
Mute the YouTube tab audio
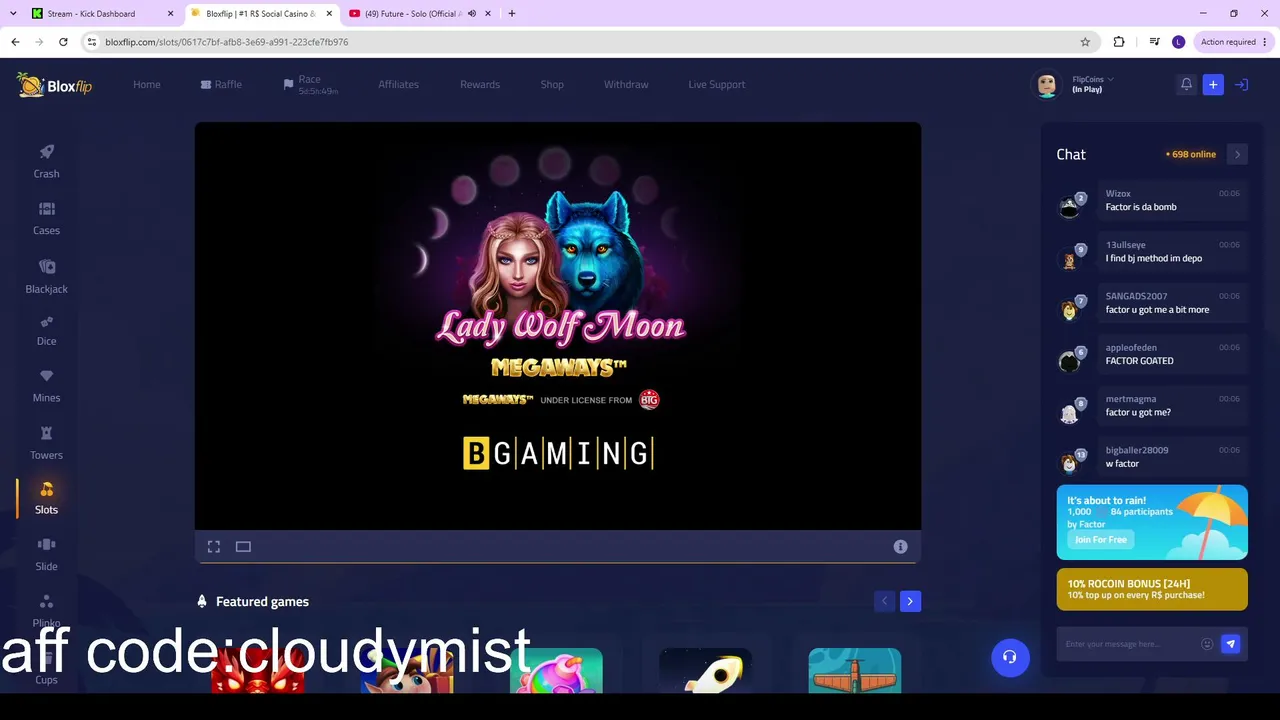(x=471, y=14)
